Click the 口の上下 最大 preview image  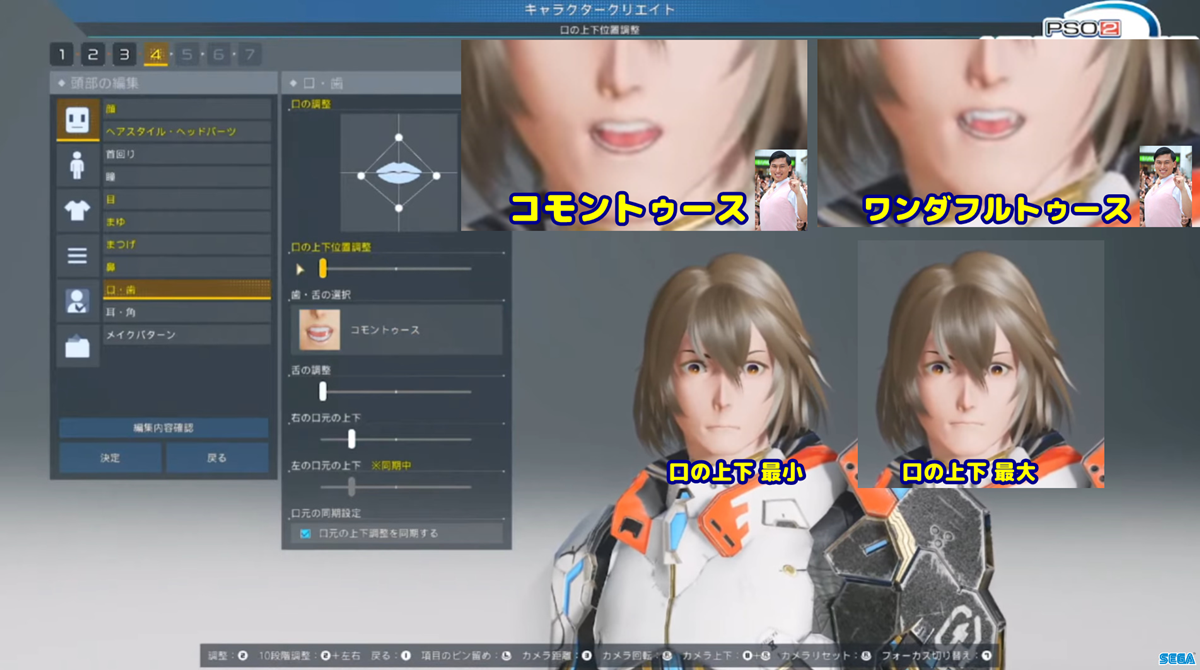coord(981,364)
